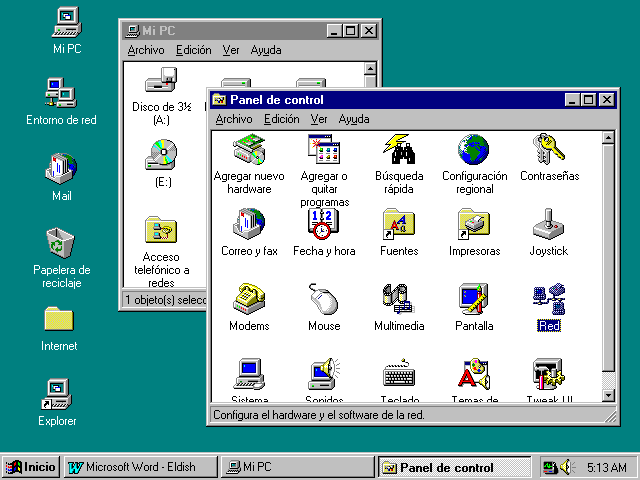The image size is (640, 480).
Task: Open Ver menu in Panel de control
Action: point(319,119)
